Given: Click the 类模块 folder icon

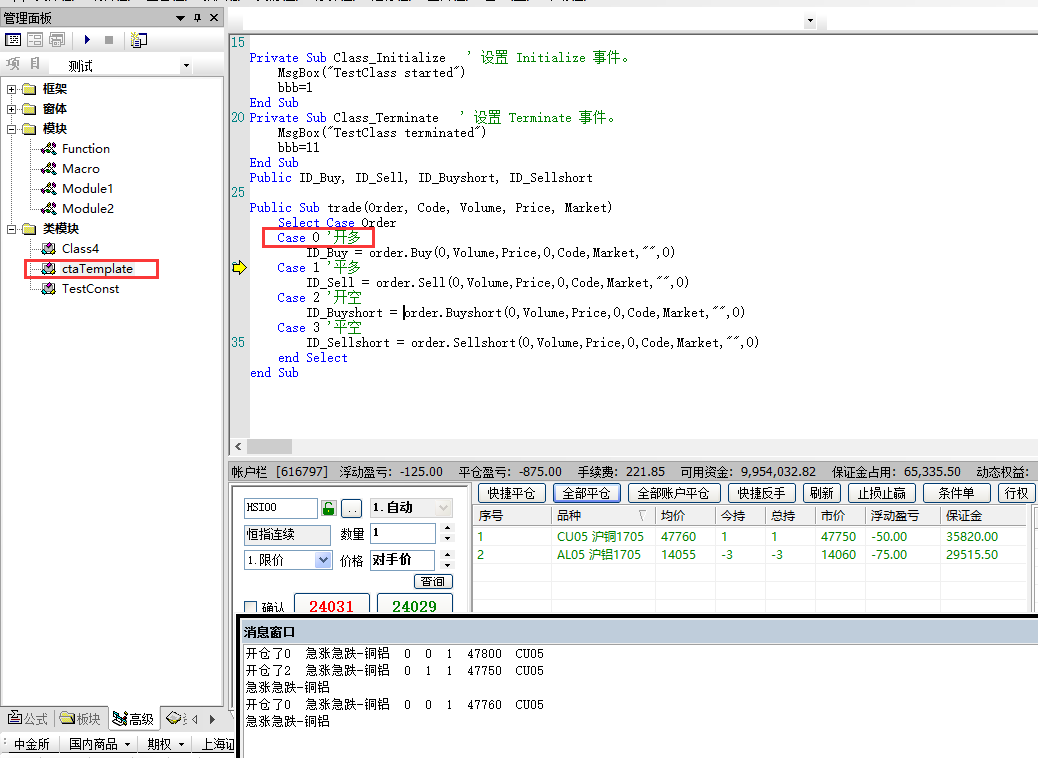Looking at the screenshot, I should 29,229.
